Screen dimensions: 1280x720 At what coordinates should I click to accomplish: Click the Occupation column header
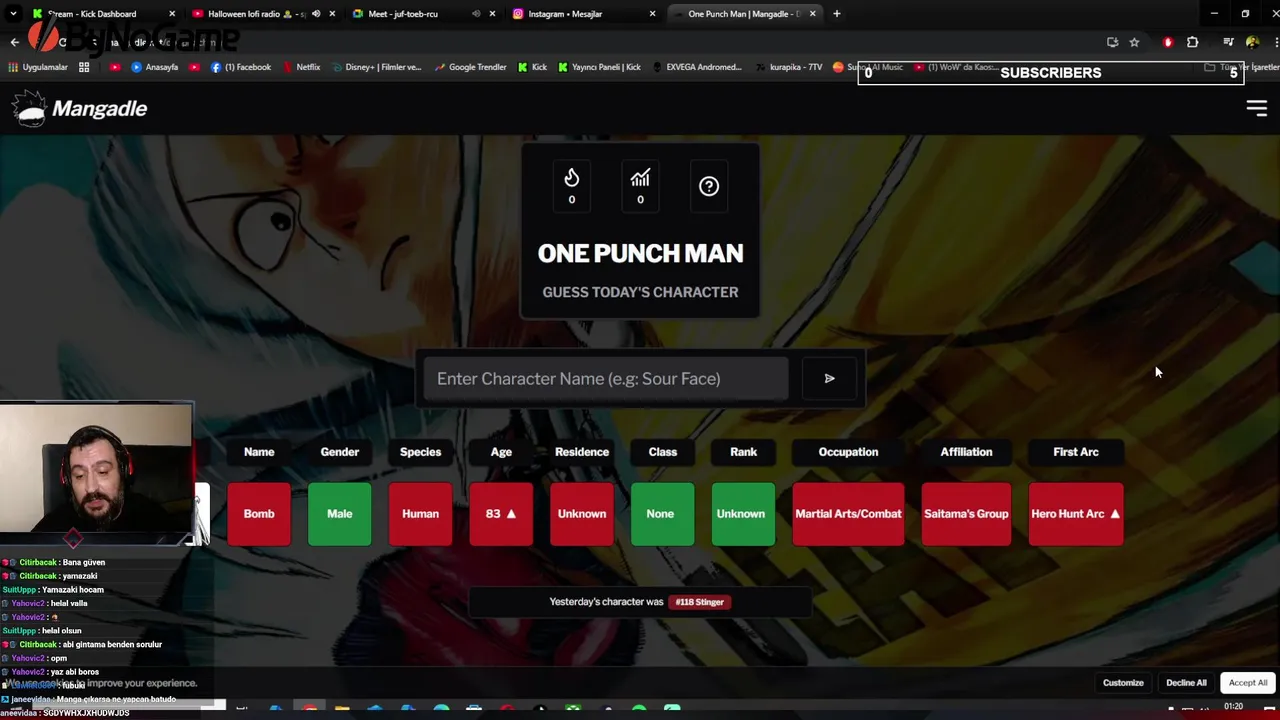point(848,452)
